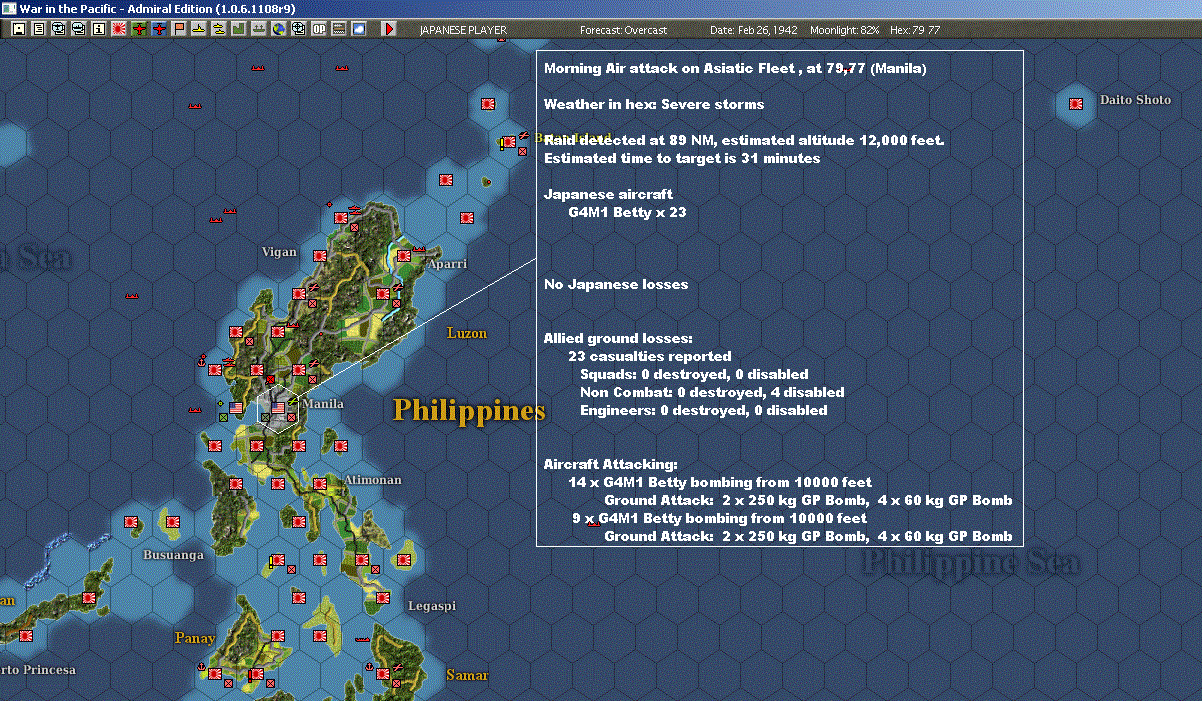Viewport: 1202px width, 701px height.
Task: Click the 'No Japanese losses' line
Action: [x=616, y=285]
